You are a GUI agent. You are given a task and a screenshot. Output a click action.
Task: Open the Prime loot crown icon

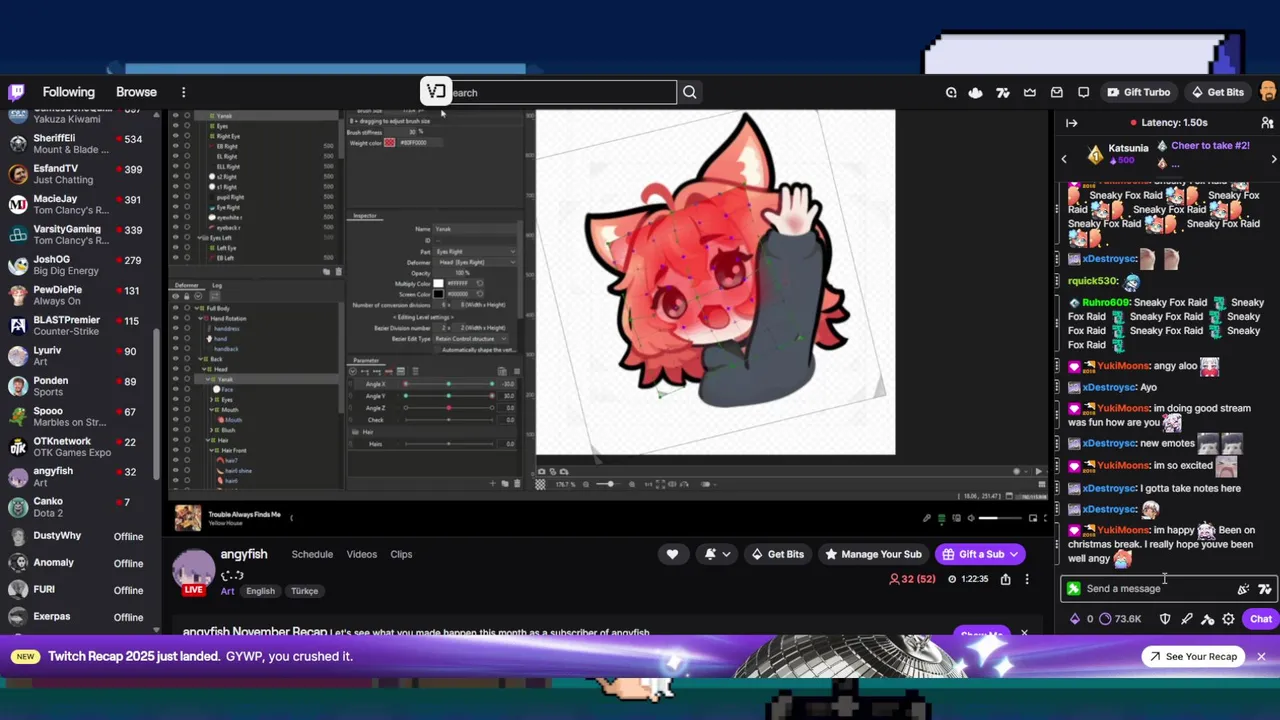(x=1030, y=92)
